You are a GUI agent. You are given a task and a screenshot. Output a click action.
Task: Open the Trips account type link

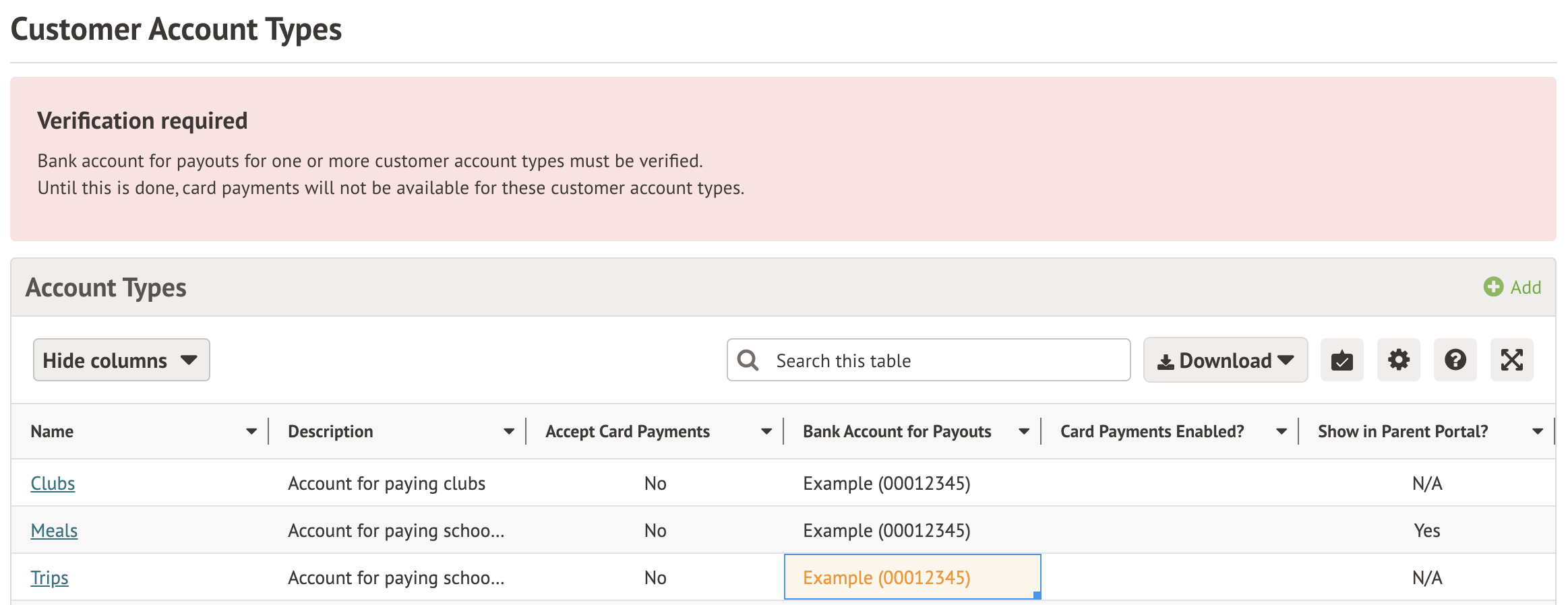click(x=49, y=578)
